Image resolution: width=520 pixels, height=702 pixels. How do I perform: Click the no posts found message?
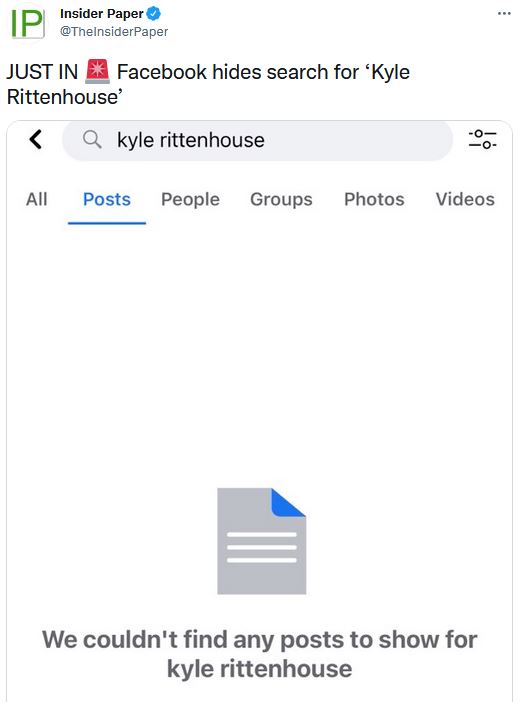[x=259, y=654]
